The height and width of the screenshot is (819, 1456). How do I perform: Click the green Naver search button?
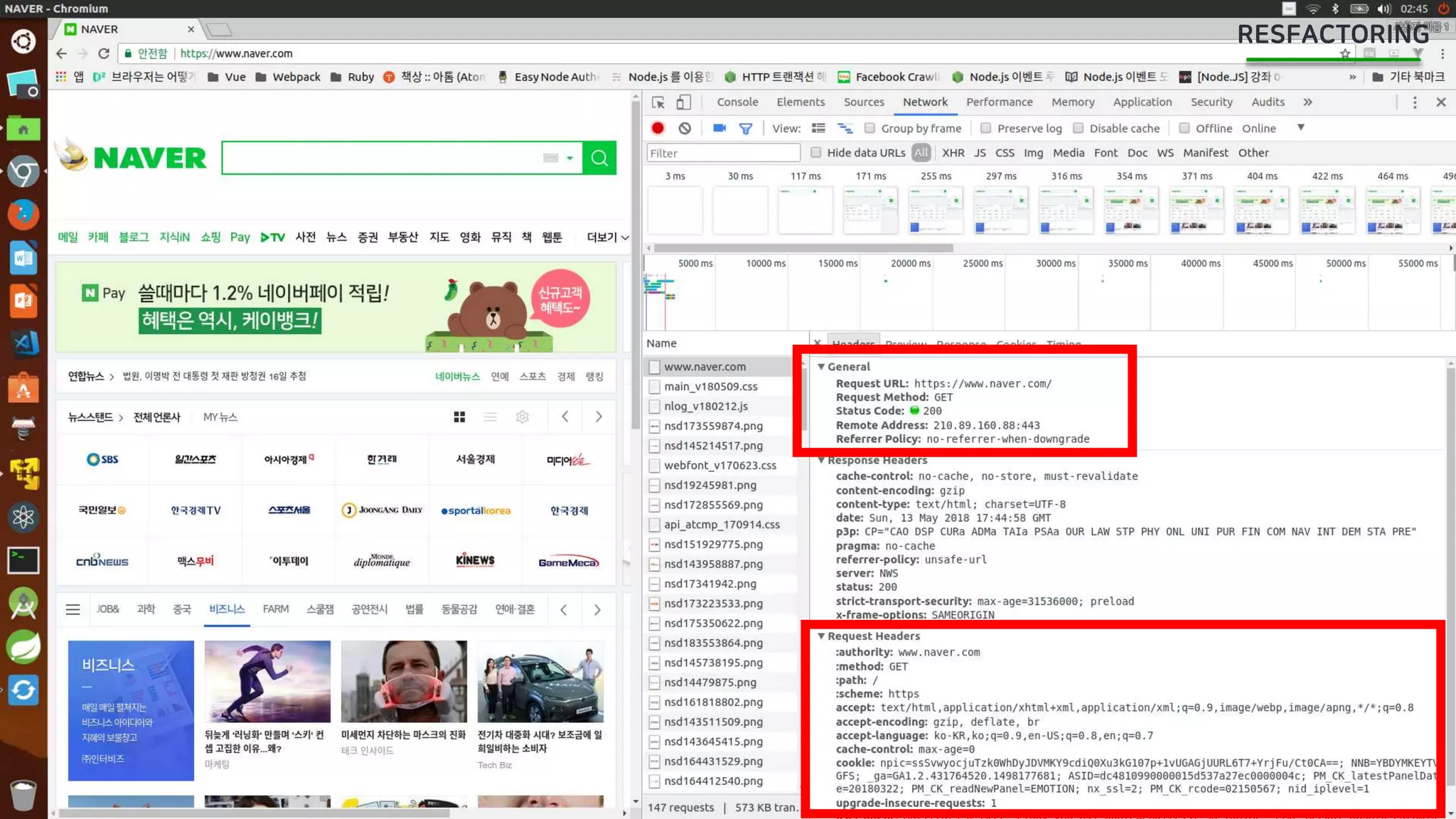[x=599, y=158]
